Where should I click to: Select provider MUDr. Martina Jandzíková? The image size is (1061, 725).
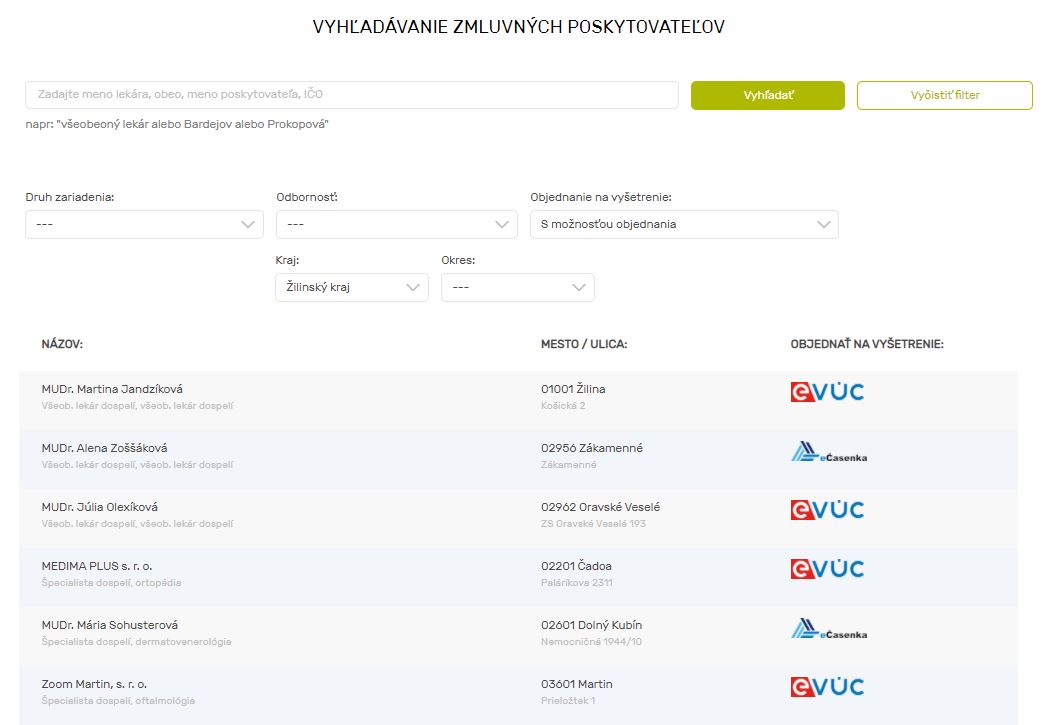[112, 389]
